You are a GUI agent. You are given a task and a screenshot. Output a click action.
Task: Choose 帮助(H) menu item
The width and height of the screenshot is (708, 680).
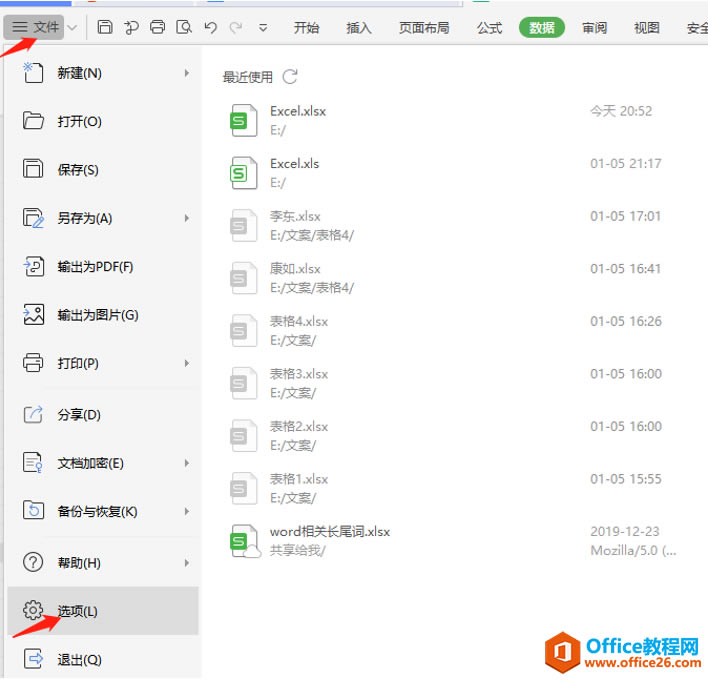click(103, 563)
